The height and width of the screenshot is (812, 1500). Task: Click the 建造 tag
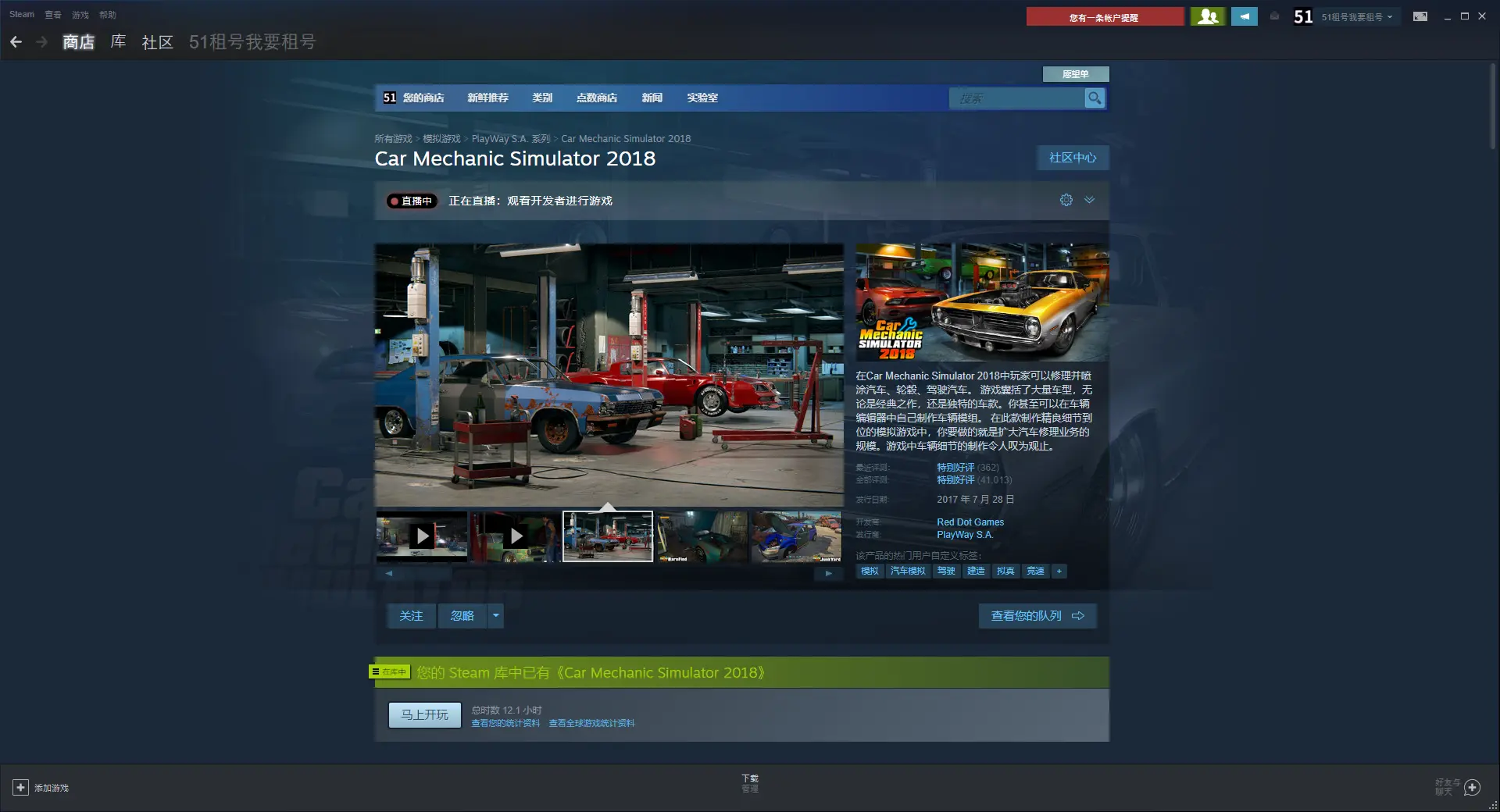click(x=976, y=572)
